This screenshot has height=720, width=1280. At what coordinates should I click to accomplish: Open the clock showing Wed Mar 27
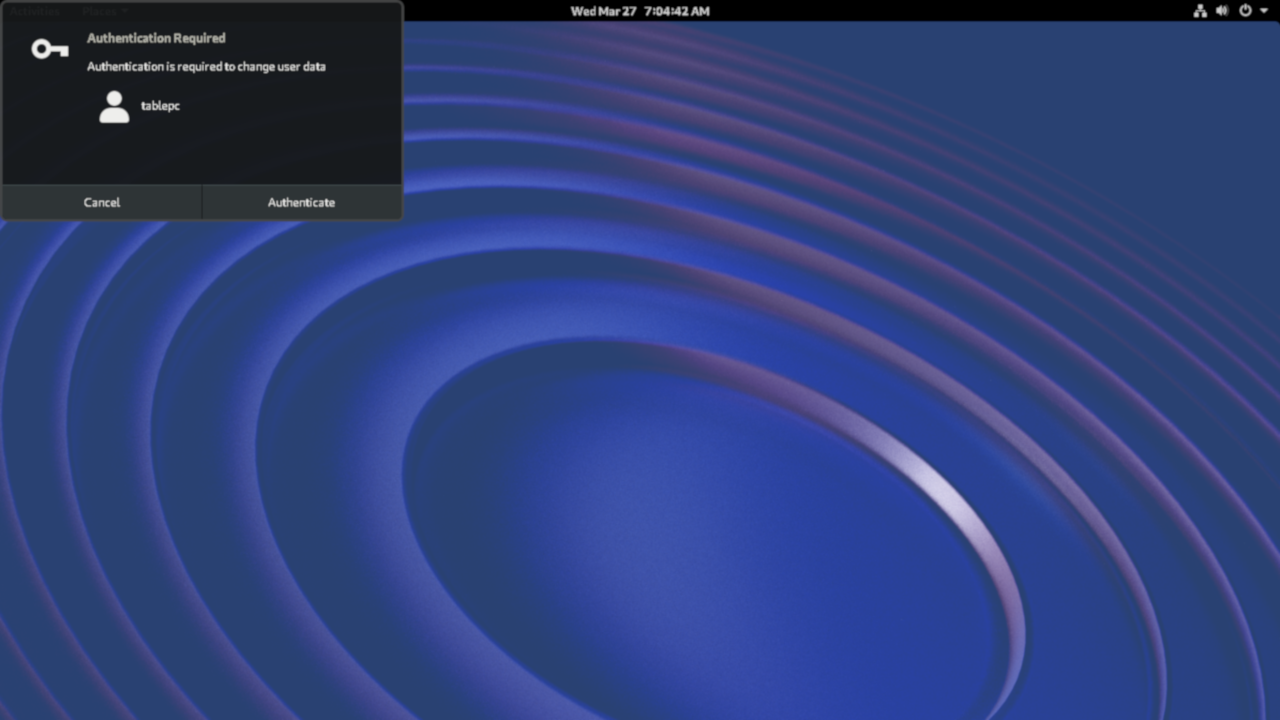pos(640,11)
